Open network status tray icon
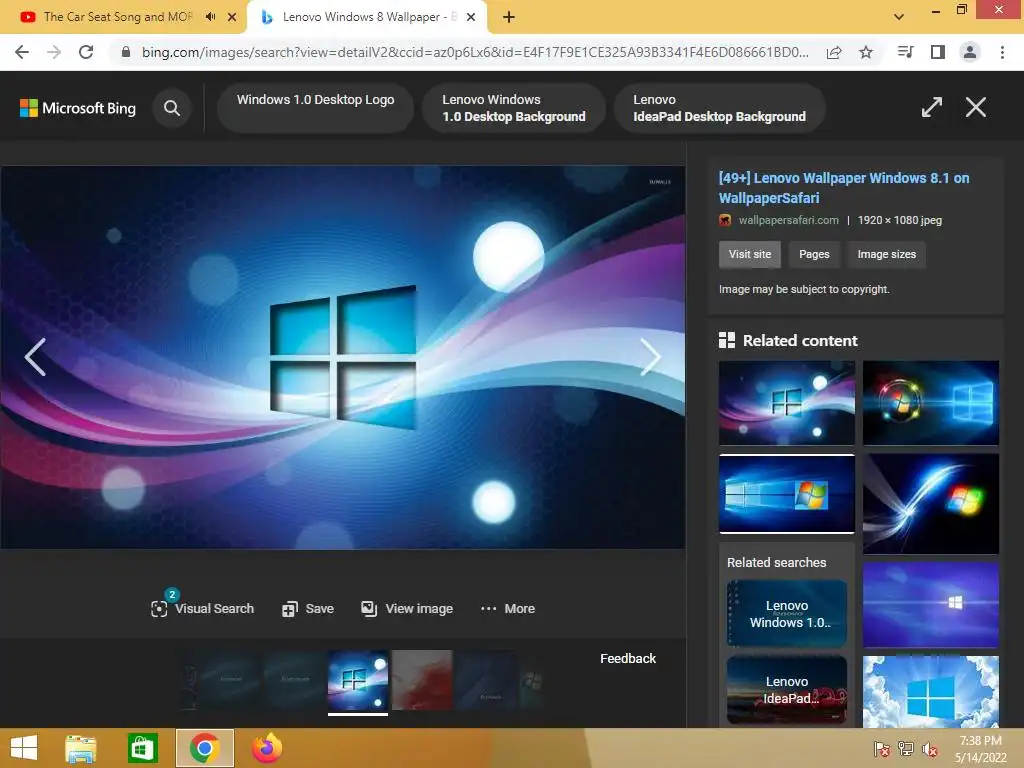 pyautogui.click(x=906, y=749)
